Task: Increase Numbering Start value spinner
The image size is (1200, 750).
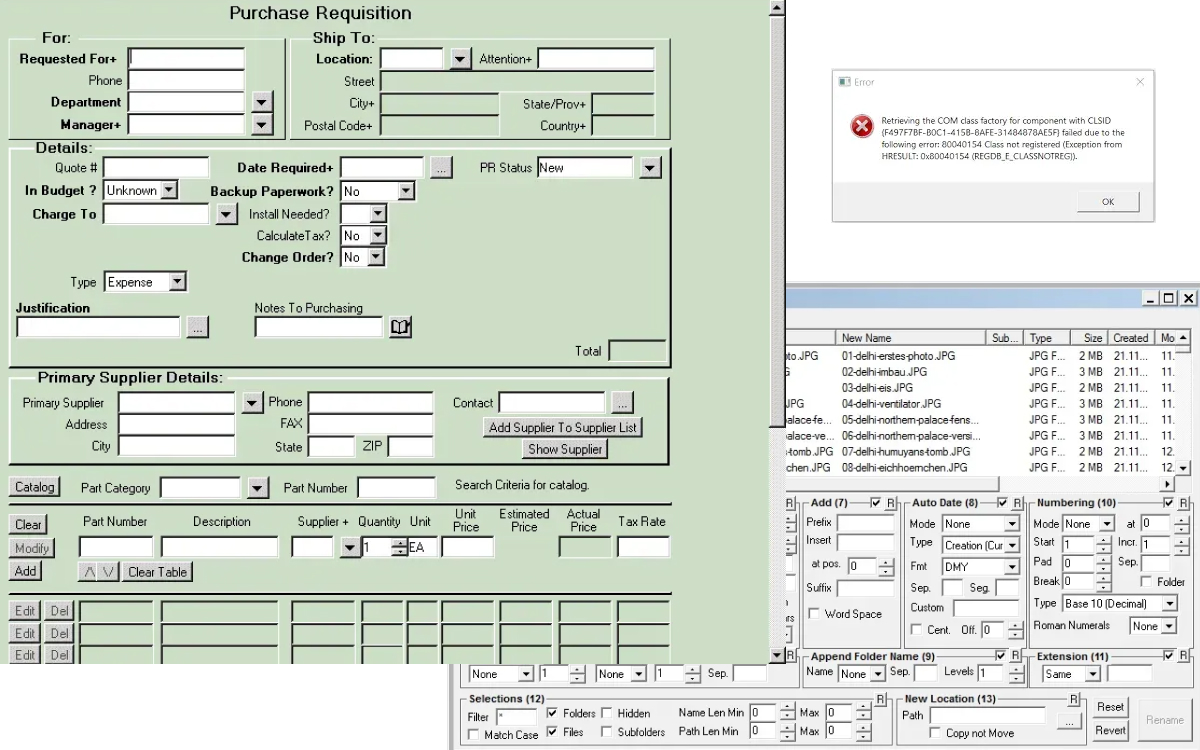Action: 1104,540
